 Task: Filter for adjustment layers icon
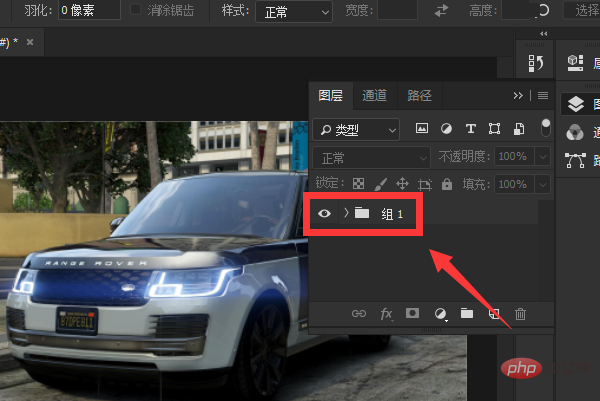[x=446, y=129]
